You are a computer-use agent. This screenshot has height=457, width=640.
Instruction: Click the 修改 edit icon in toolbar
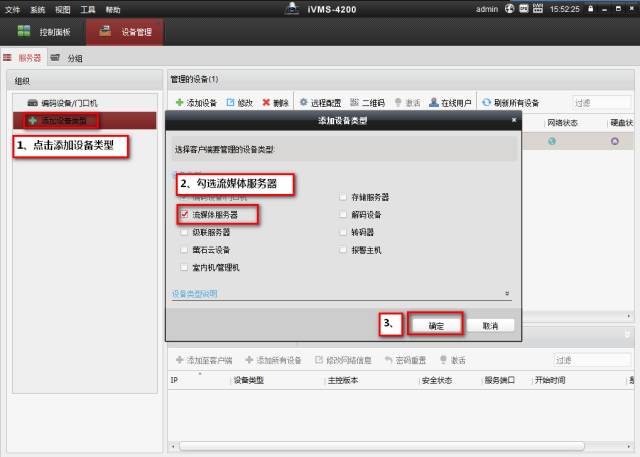230,102
